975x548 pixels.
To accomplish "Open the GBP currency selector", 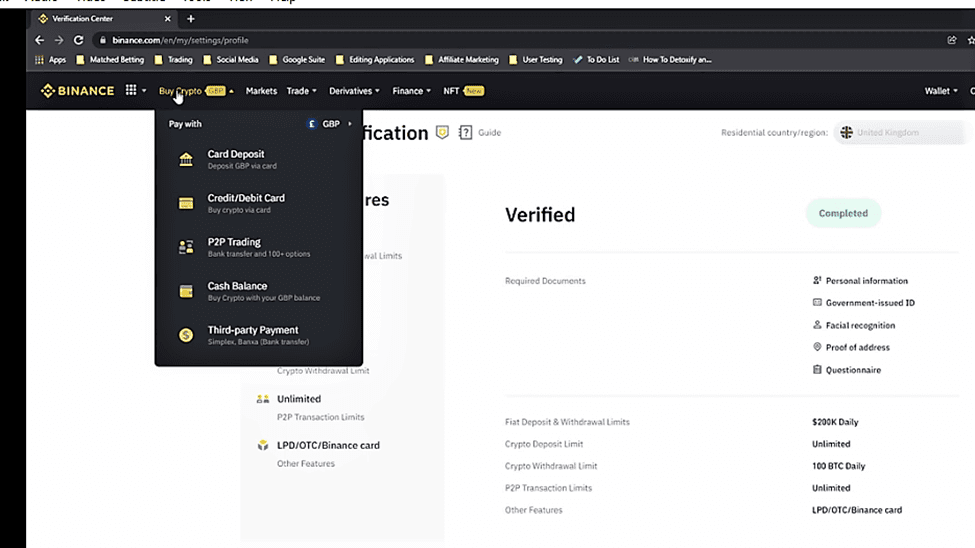I will (330, 124).
